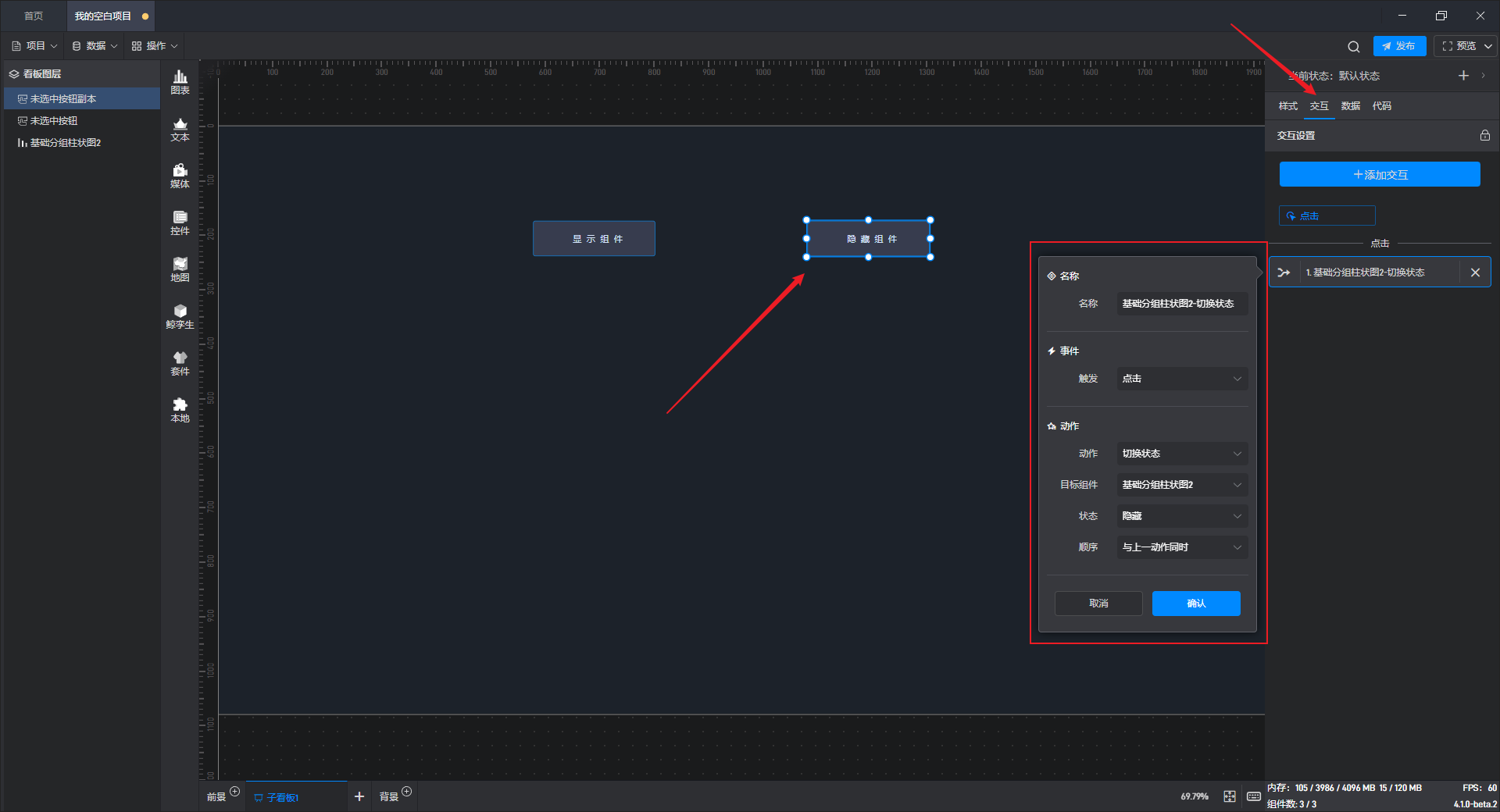
Task: Click the 添加交互 button
Action: click(x=1380, y=174)
